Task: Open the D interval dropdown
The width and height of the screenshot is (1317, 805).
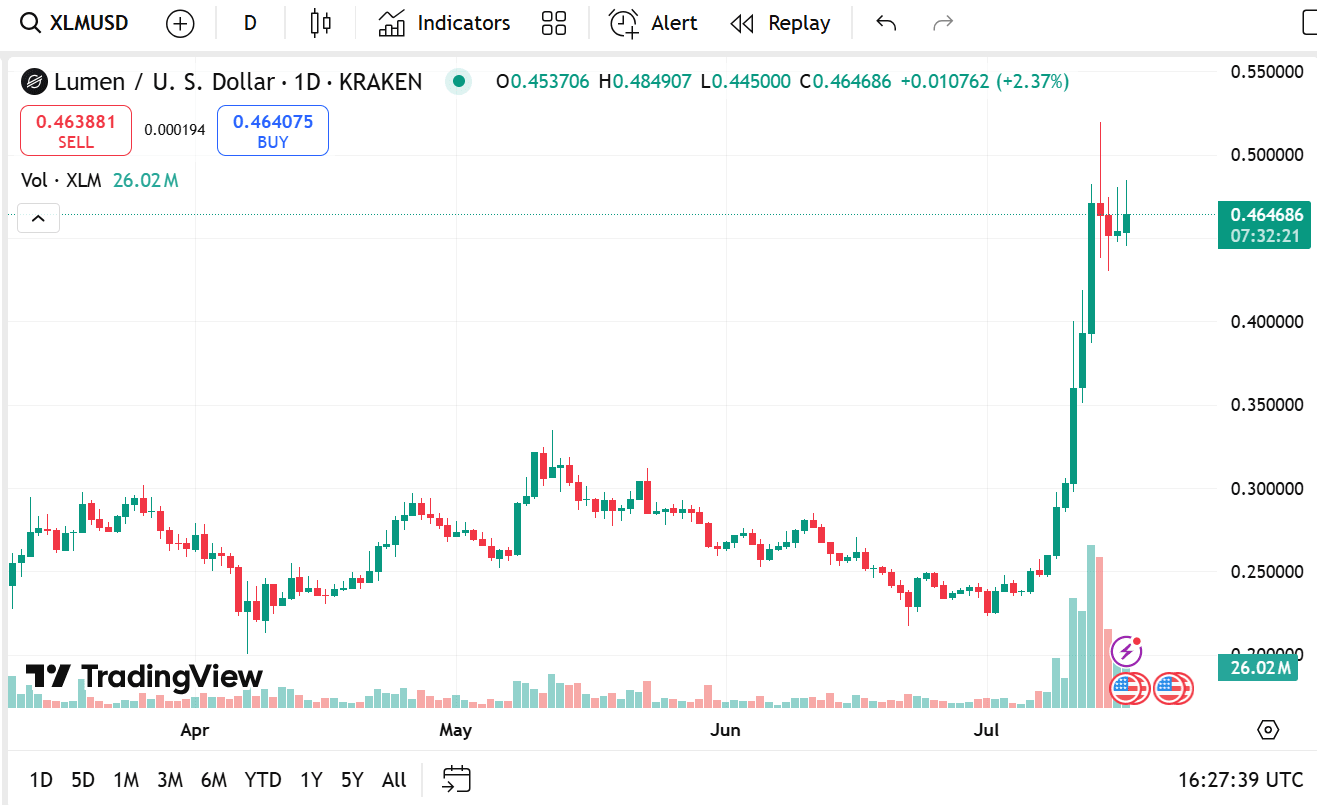Action: click(250, 23)
